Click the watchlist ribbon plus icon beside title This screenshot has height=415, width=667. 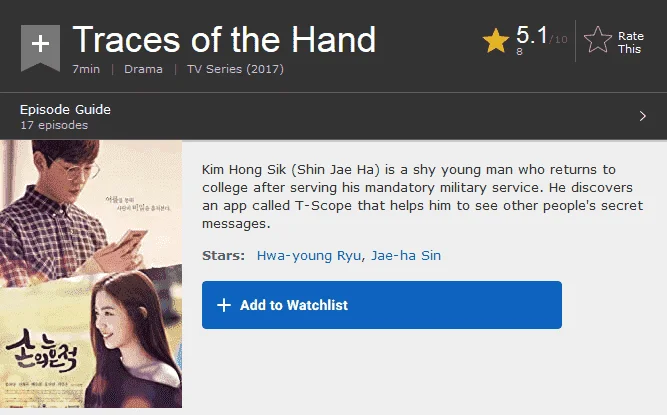pyautogui.click(x=40, y=47)
